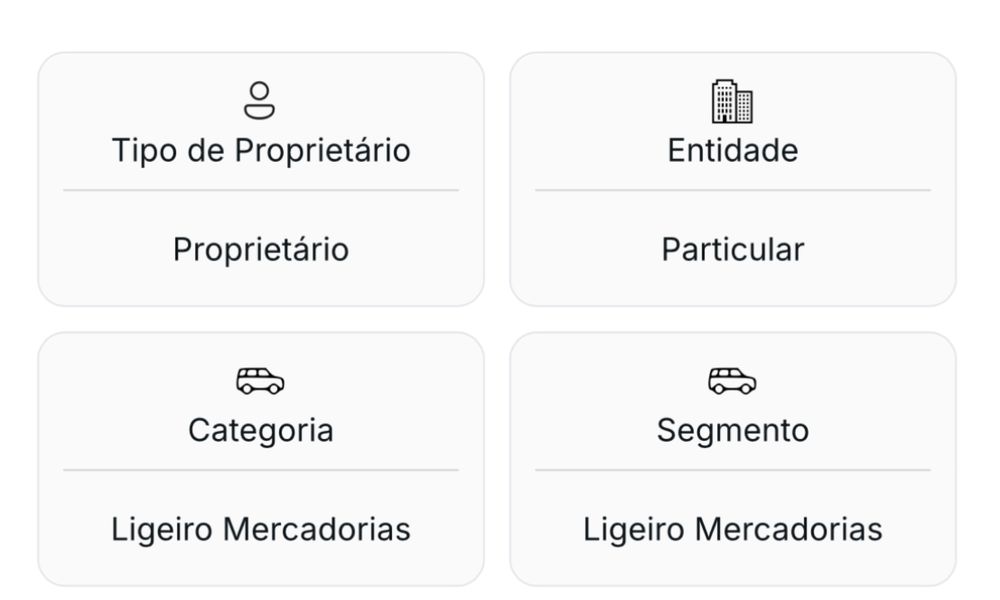This screenshot has height=600, width=1000.
Task: Click the building icon above Entidade
Action: coord(732,101)
